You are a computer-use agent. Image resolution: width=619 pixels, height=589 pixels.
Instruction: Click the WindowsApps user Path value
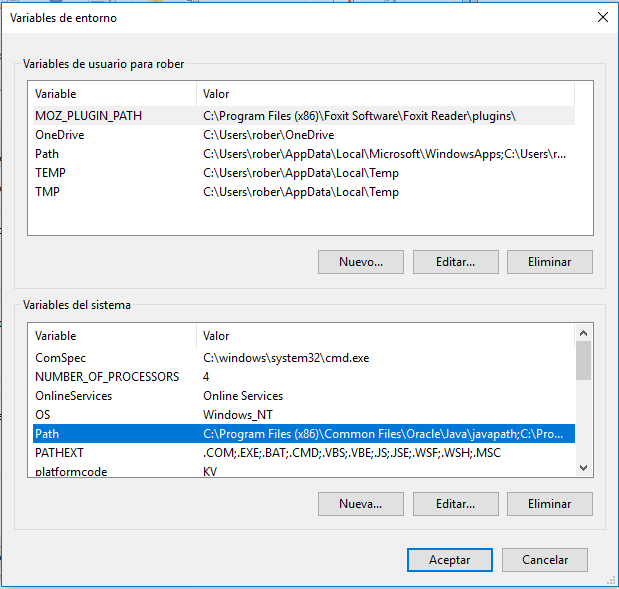click(x=385, y=154)
